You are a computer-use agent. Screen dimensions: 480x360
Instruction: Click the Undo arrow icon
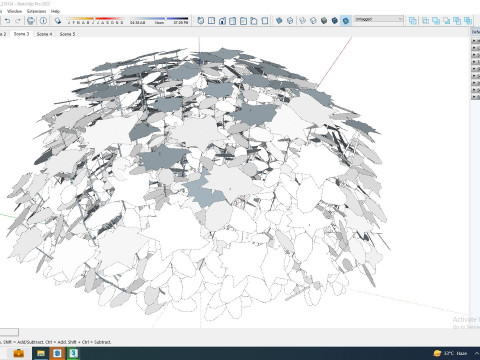tap(7, 21)
